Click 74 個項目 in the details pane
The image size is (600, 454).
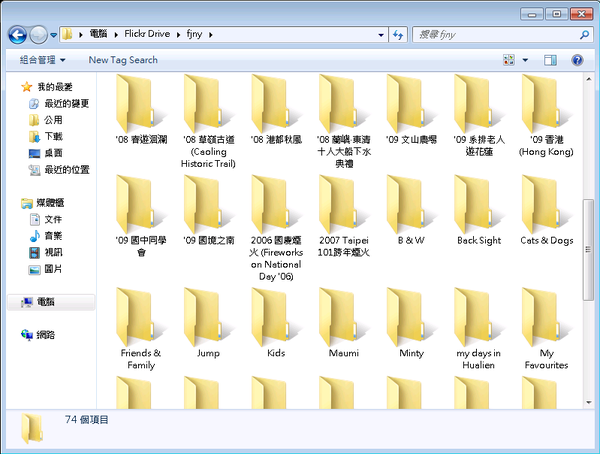[x=86, y=420]
